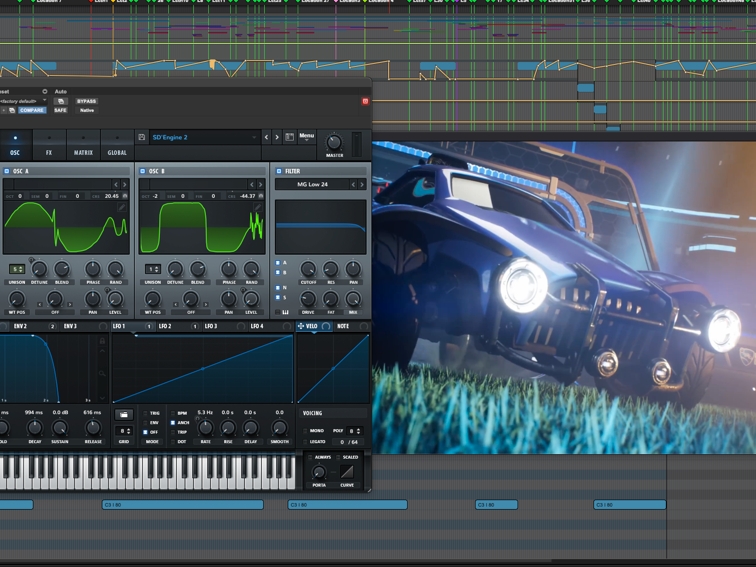The height and width of the screenshot is (567, 756).
Task: Click the LFO RATE knob
Action: click(205, 427)
